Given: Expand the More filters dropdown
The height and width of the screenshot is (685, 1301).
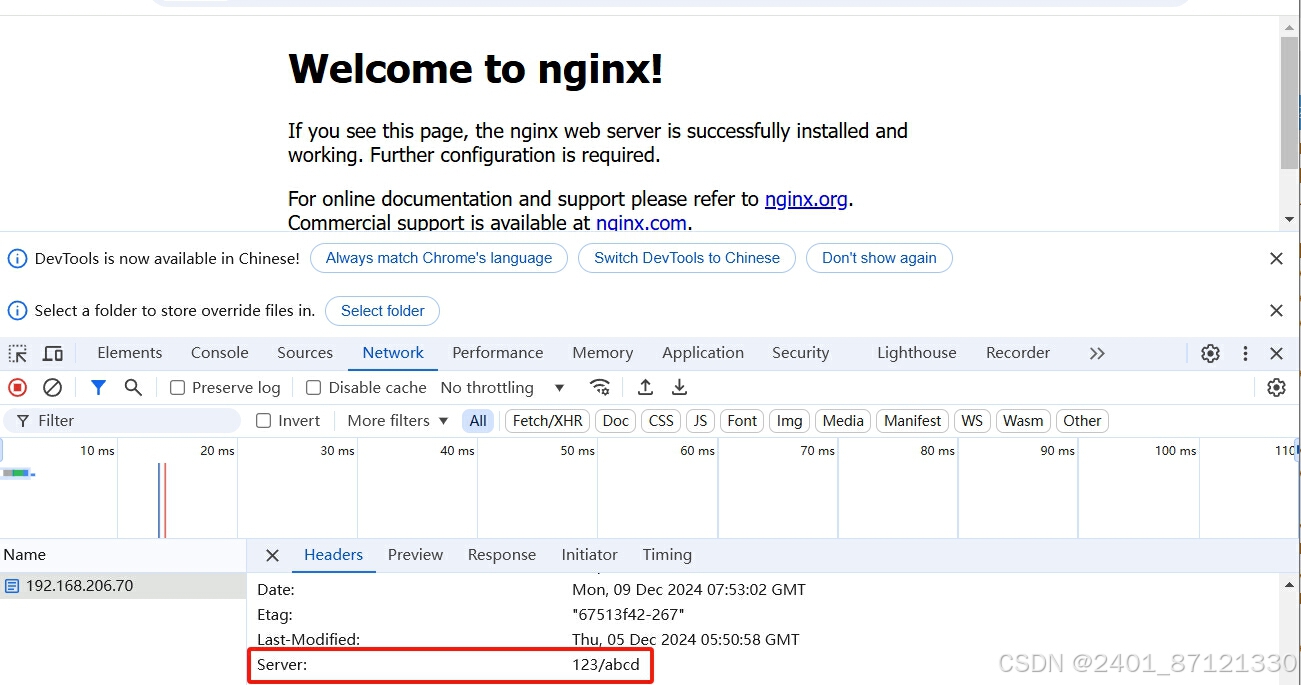Looking at the screenshot, I should 398,421.
